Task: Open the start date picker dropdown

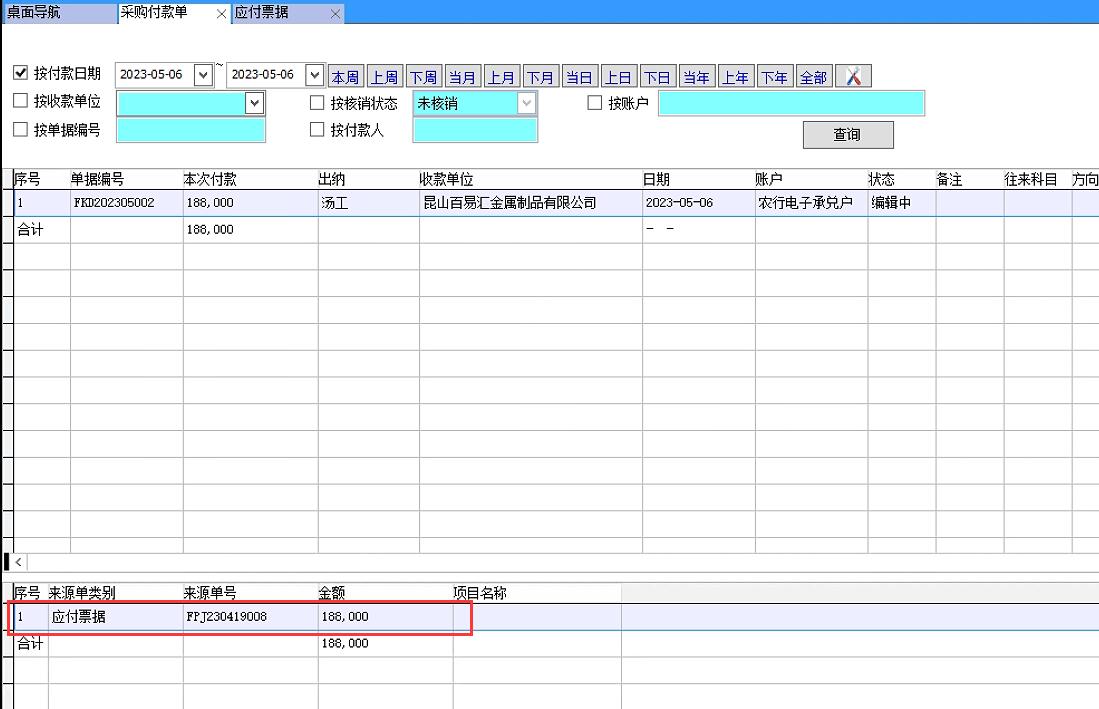Action: [203, 75]
